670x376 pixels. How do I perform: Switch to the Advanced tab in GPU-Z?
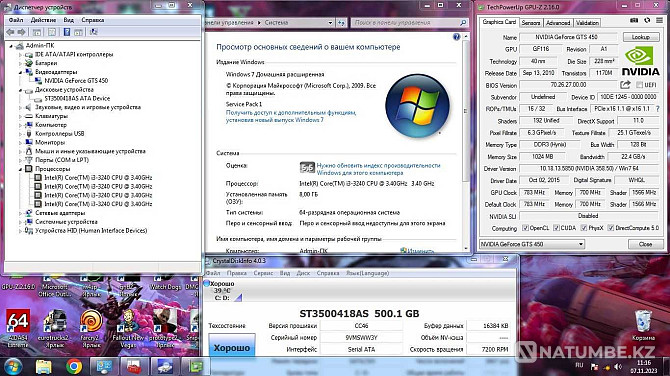point(558,23)
